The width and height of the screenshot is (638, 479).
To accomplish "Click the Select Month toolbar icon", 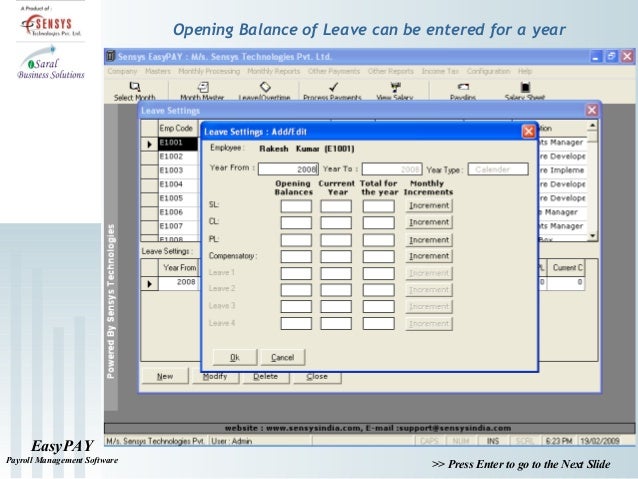I will 135,87.
